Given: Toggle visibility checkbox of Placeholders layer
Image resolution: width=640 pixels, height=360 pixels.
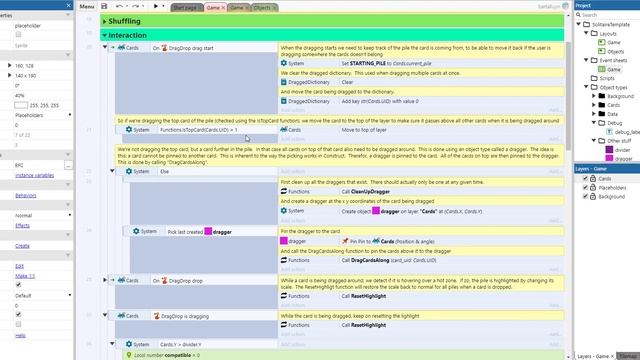Looking at the screenshot, I should 585,187.
